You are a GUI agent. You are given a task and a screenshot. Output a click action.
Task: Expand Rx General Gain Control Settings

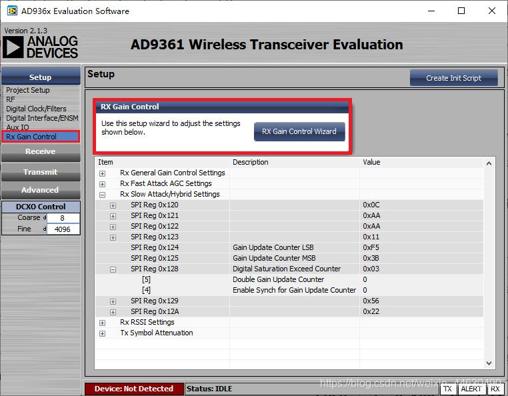102,173
